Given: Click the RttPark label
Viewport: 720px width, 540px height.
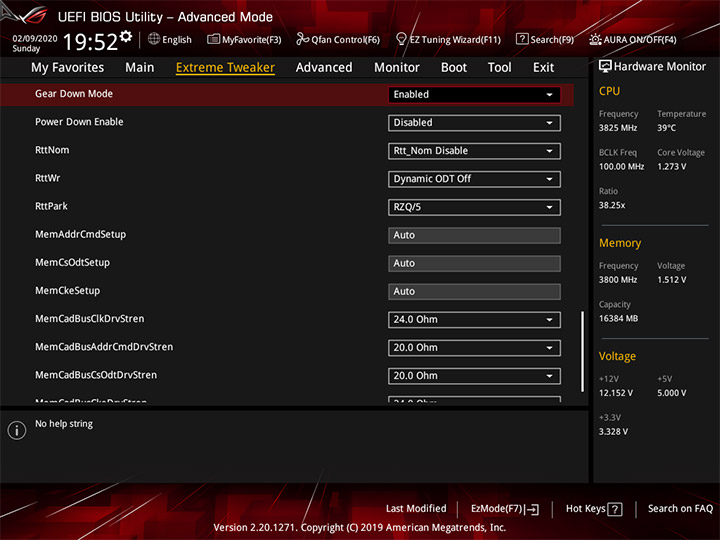Looking at the screenshot, I should point(51,206).
